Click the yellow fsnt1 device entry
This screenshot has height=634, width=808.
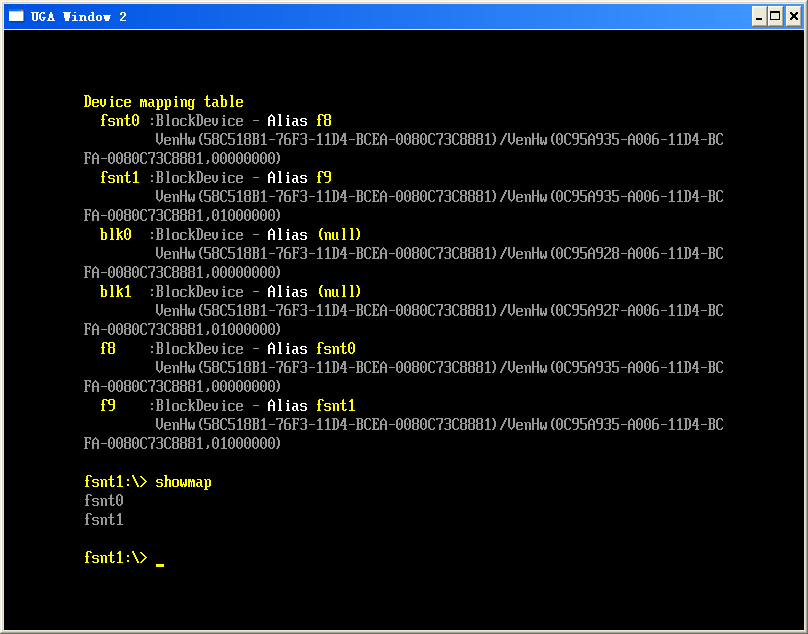(120, 178)
